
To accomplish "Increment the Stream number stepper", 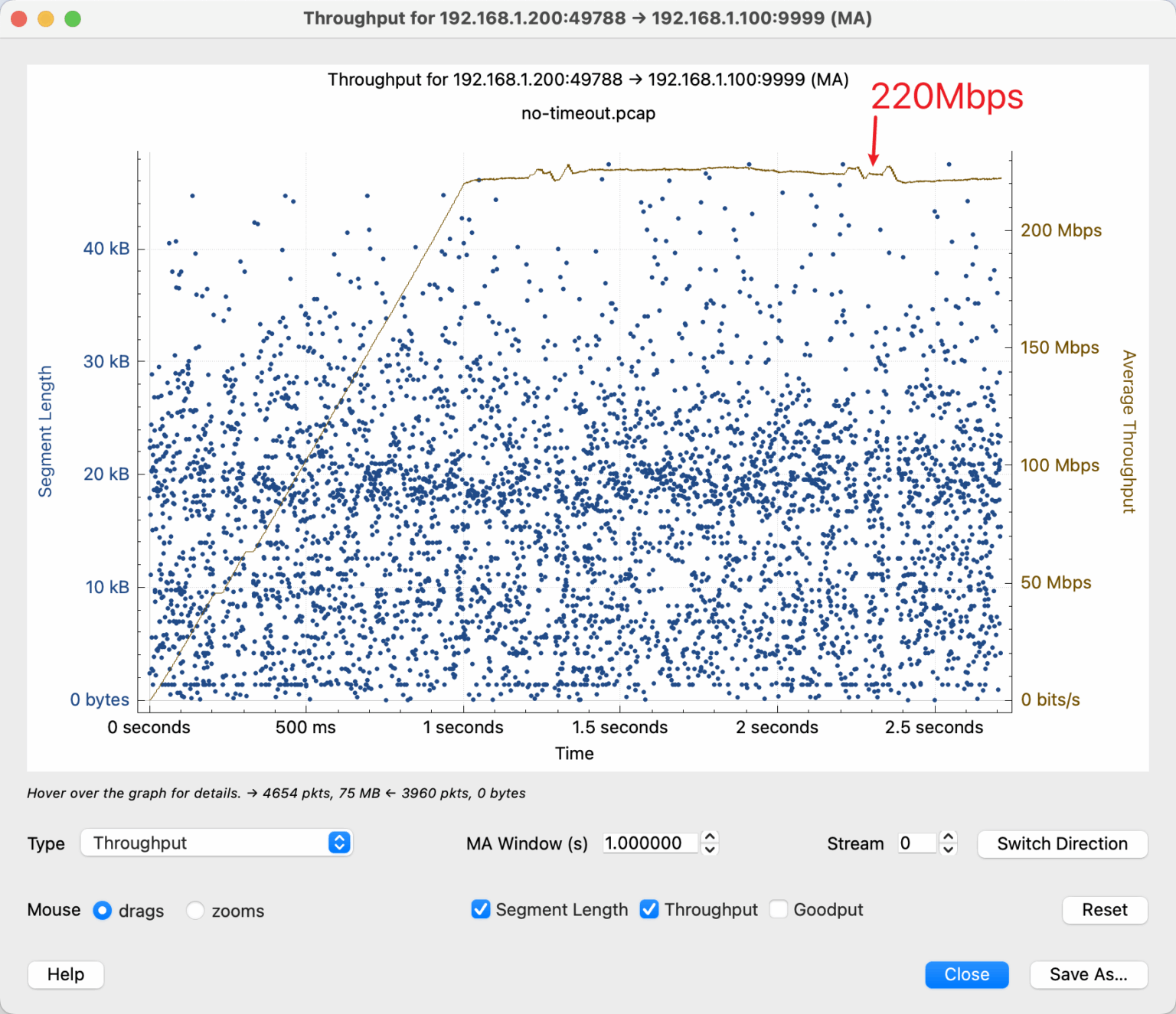I will (948, 836).
